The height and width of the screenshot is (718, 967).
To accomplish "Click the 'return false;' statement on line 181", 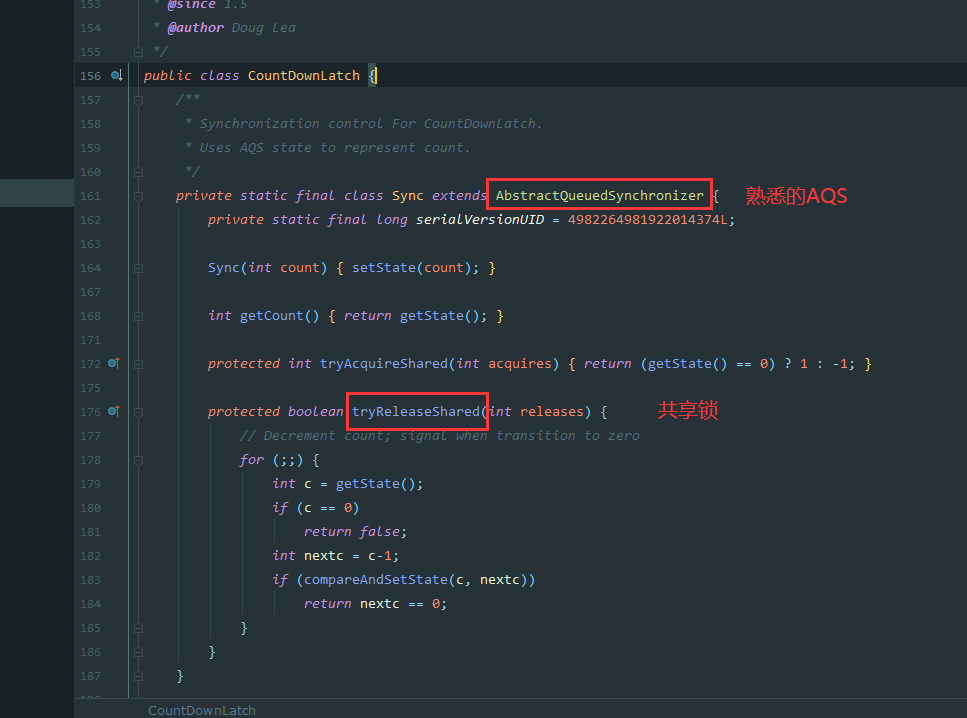I will point(355,532).
